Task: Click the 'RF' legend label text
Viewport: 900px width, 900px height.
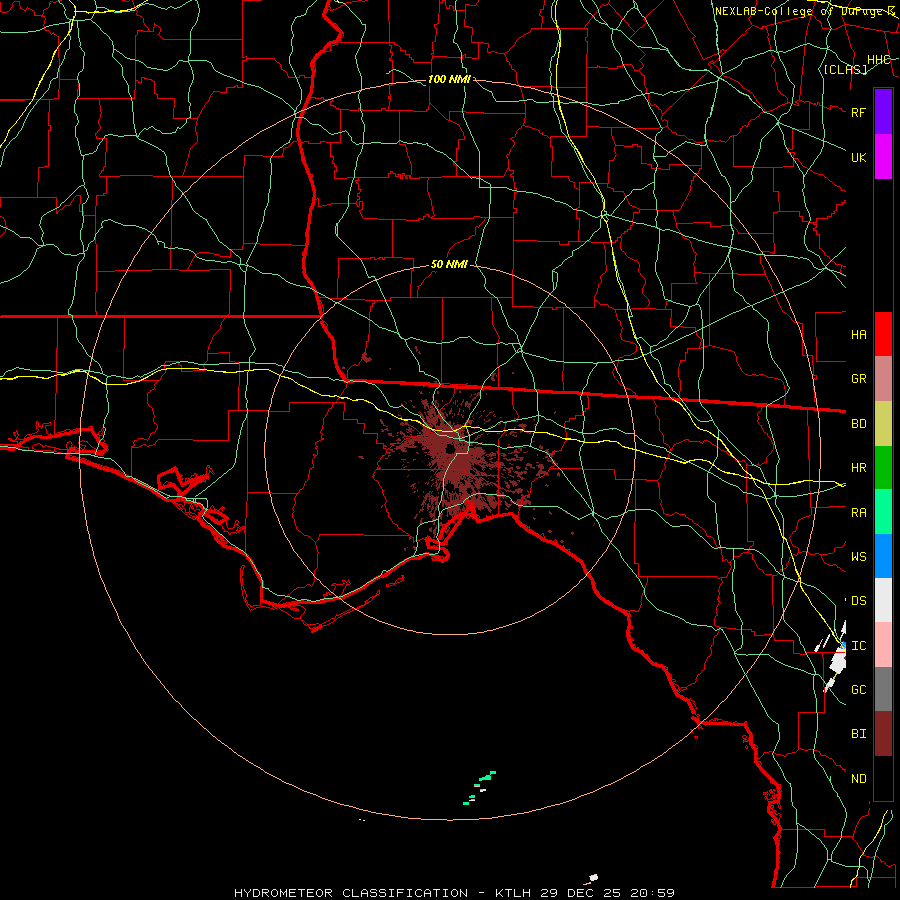Action: (x=859, y=112)
